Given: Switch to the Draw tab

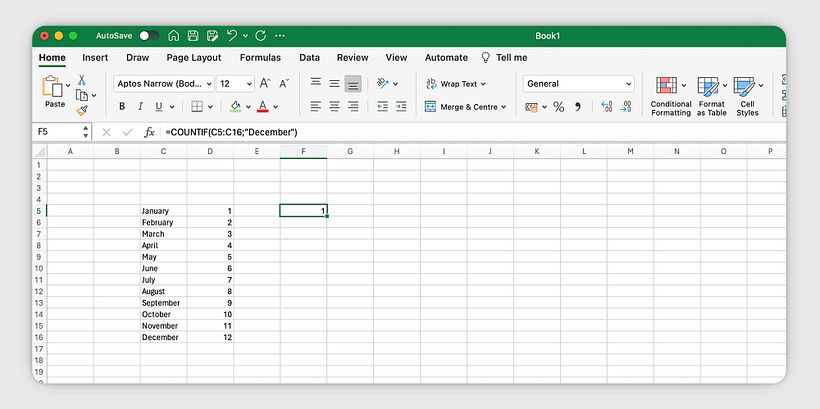Looking at the screenshot, I should (138, 58).
